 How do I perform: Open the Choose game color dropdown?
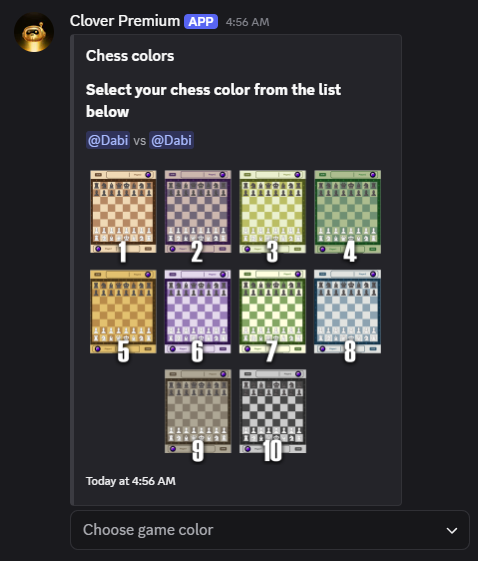pos(270,530)
